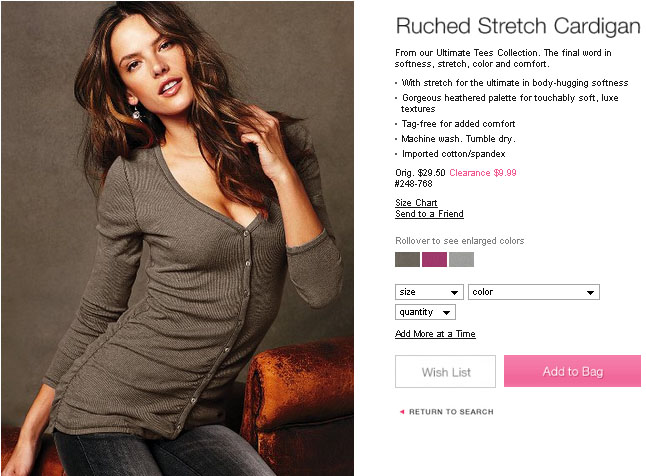Click the cardigan product photo
This screenshot has width=646, height=476.
pyautogui.click(x=177, y=238)
